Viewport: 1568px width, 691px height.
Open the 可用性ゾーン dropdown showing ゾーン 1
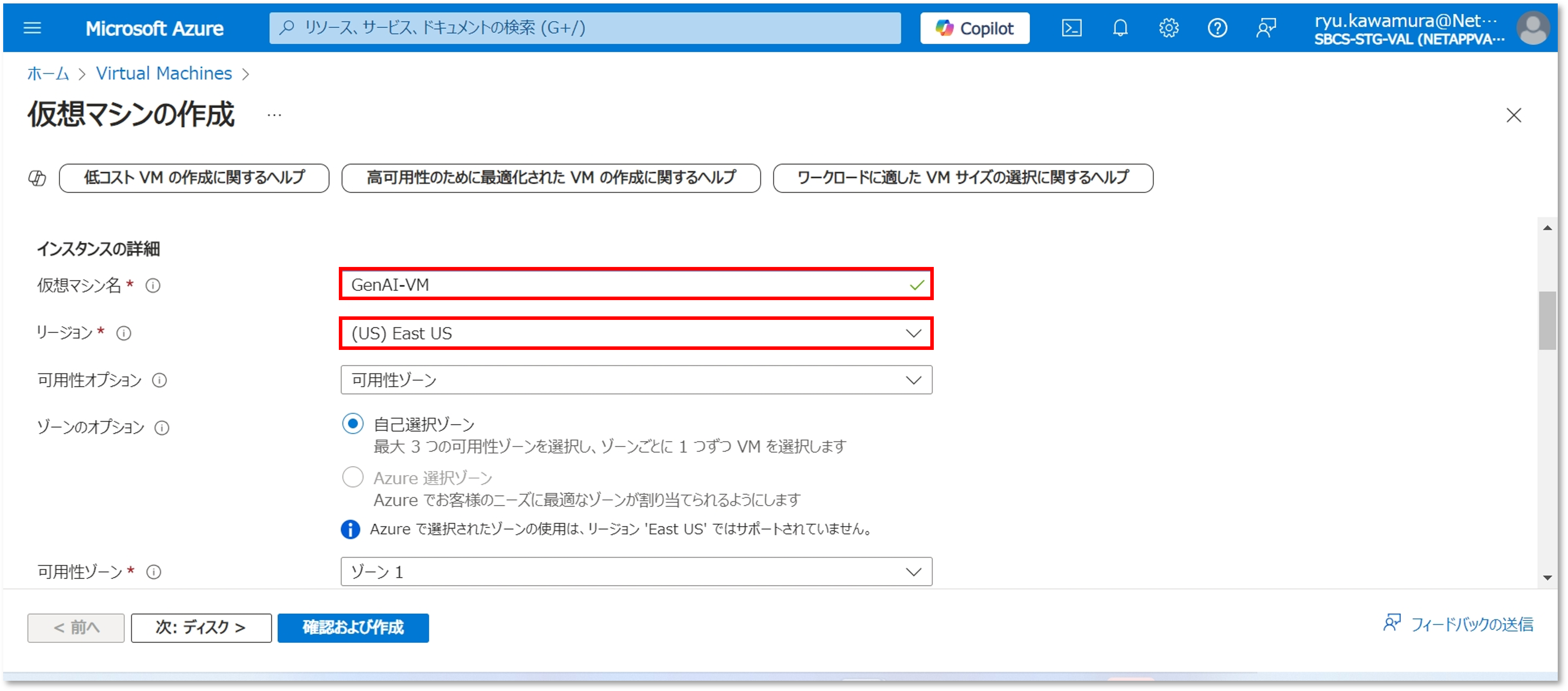(636, 572)
